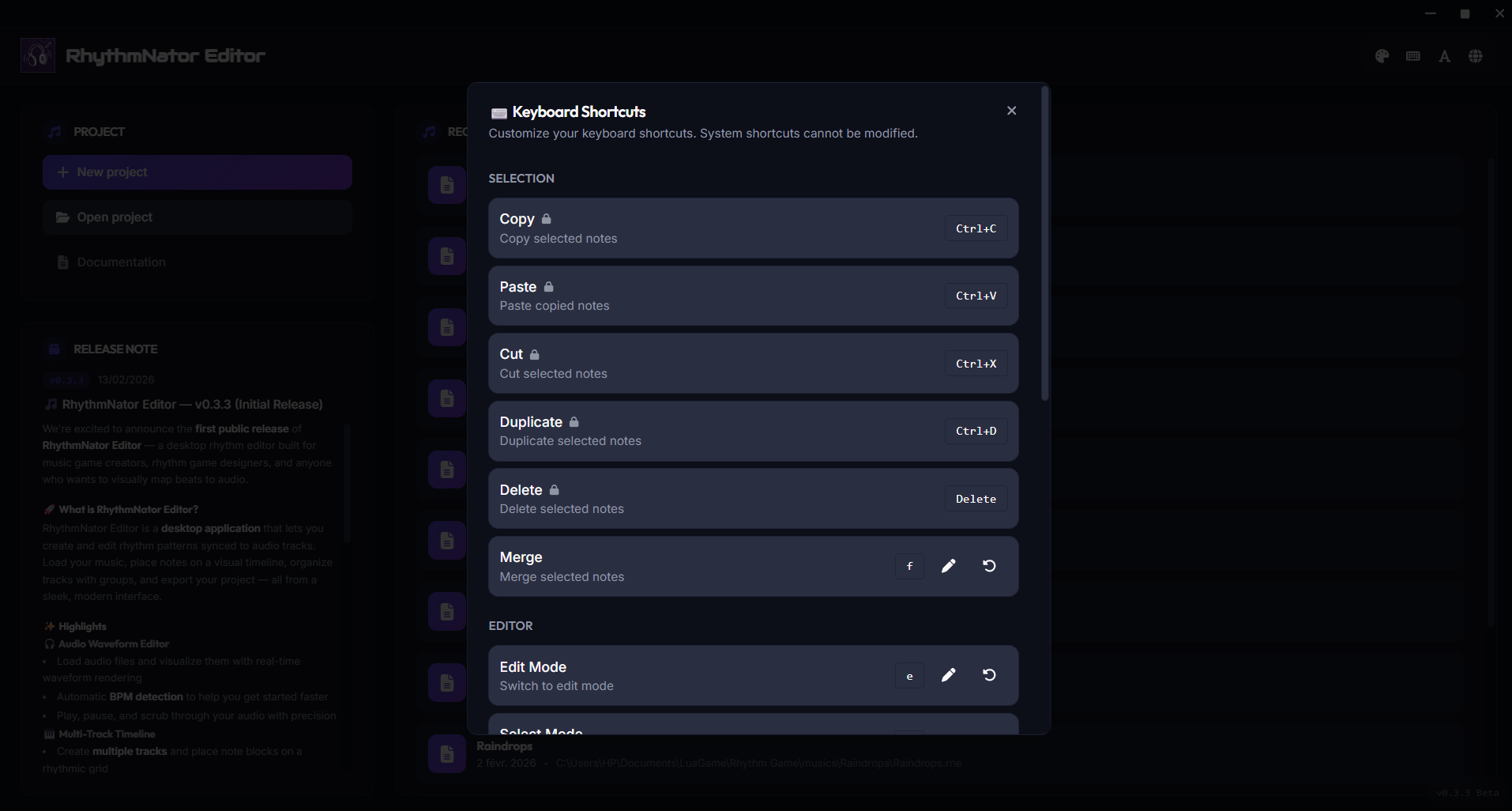This screenshot has height=811, width=1512.
Task: Close the Keyboard Shortcuts dialog
Action: click(1011, 111)
